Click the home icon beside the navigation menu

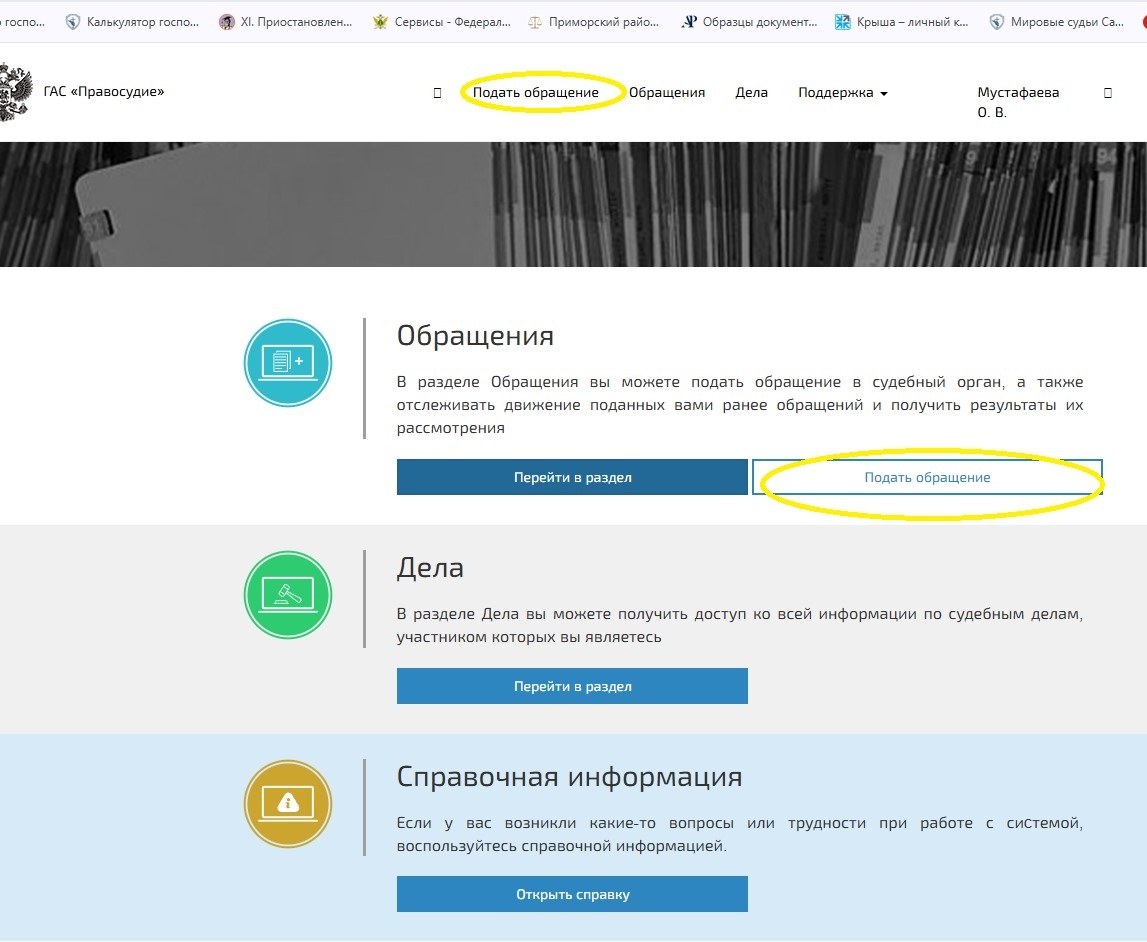(437, 91)
